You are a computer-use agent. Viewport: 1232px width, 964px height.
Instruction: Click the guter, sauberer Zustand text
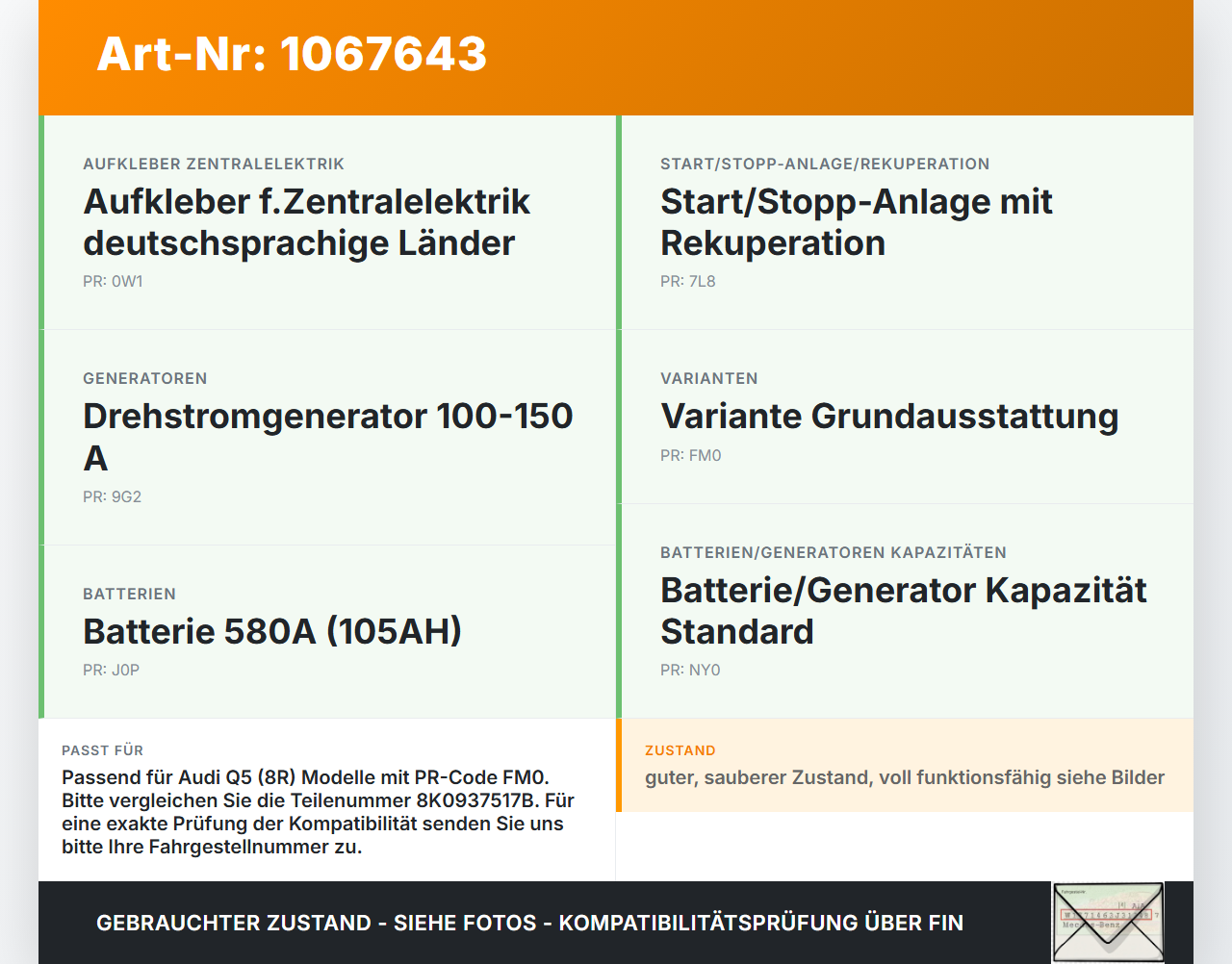(x=905, y=778)
